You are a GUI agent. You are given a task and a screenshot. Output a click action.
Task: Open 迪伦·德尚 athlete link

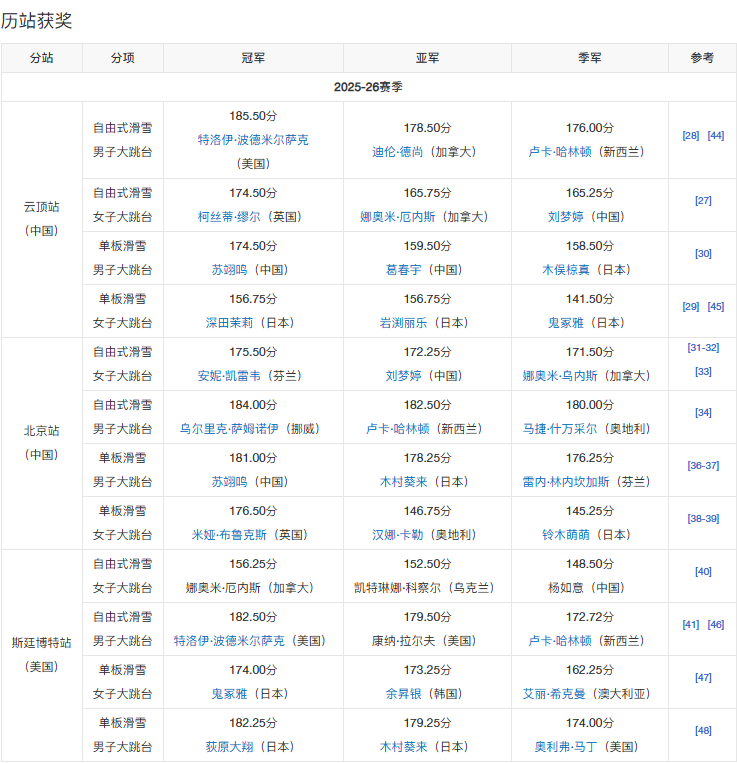pos(397,152)
